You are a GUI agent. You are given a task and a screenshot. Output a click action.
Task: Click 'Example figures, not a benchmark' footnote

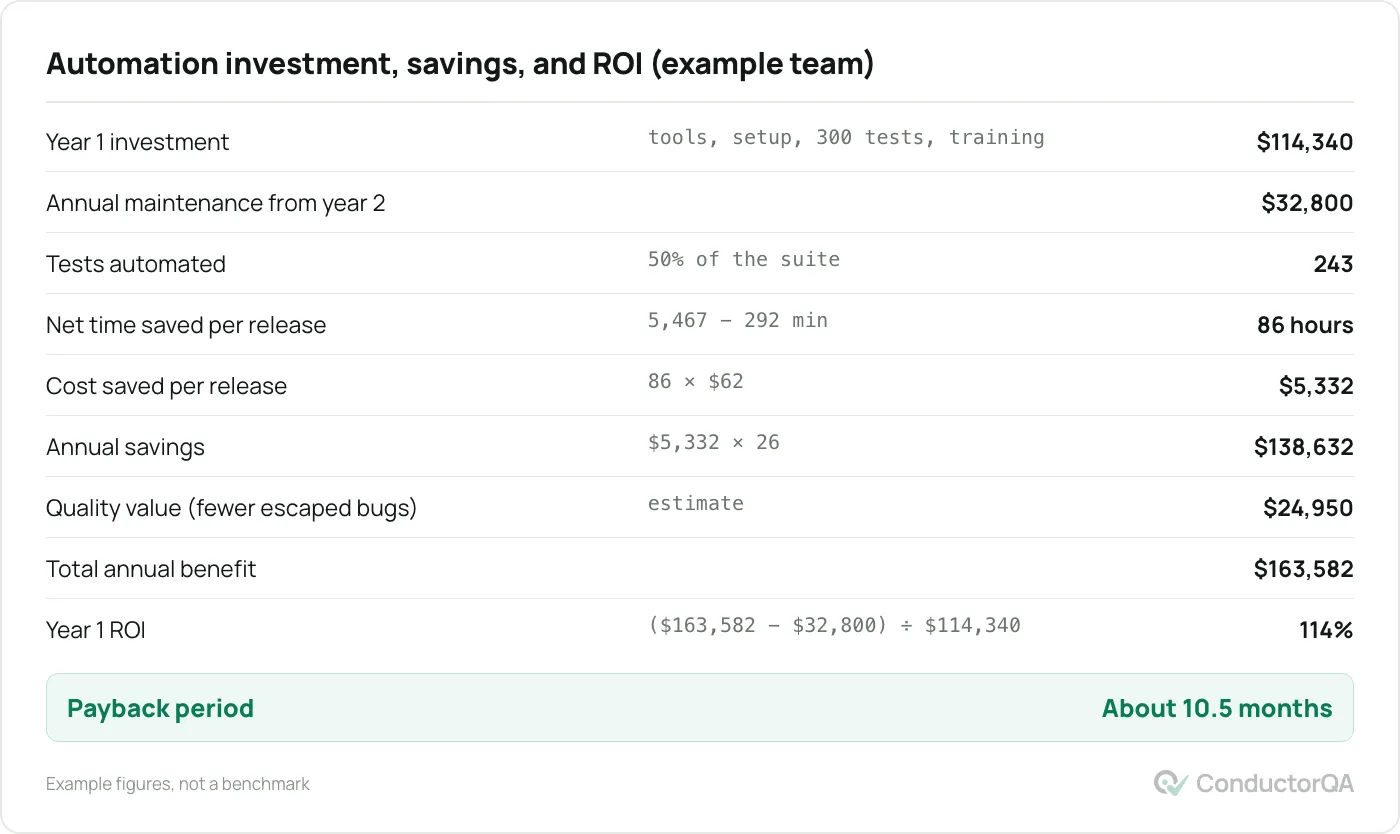178,784
